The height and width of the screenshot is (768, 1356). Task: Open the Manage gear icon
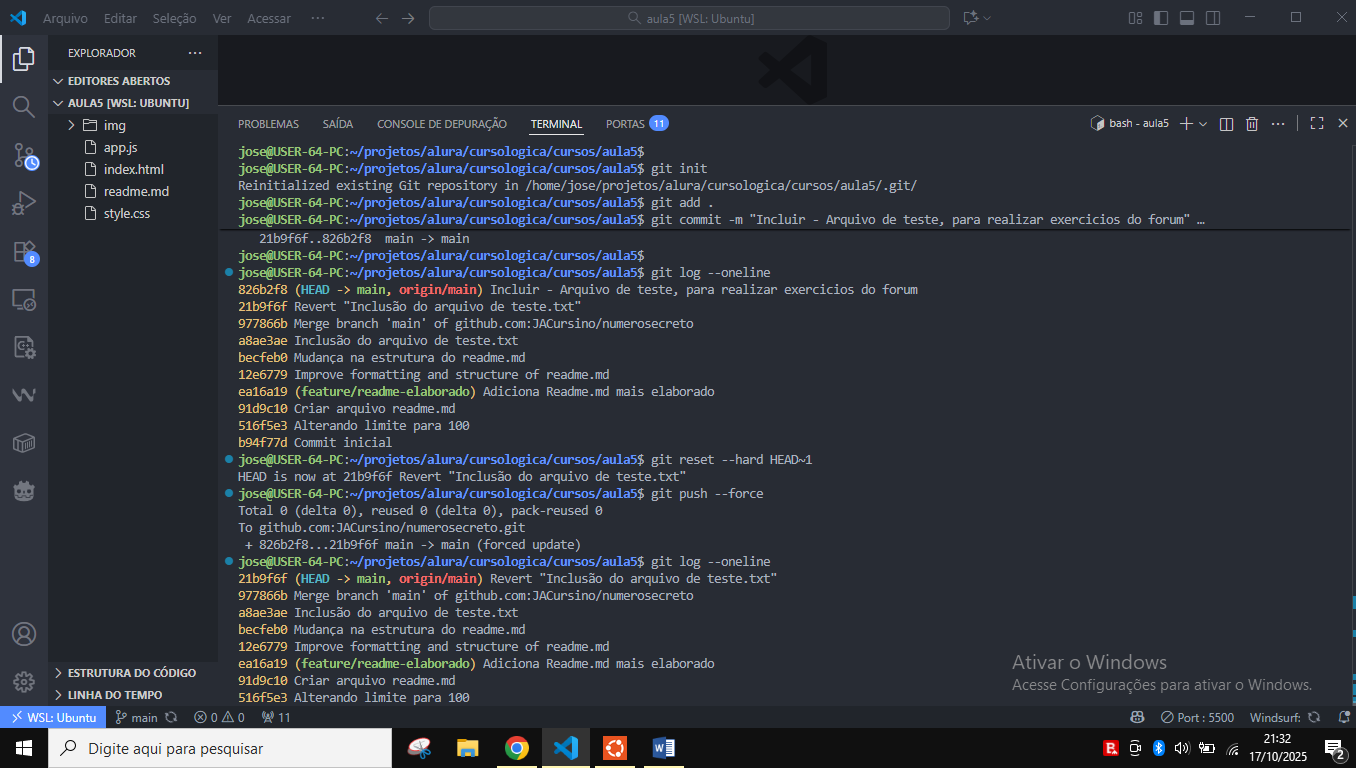24,682
